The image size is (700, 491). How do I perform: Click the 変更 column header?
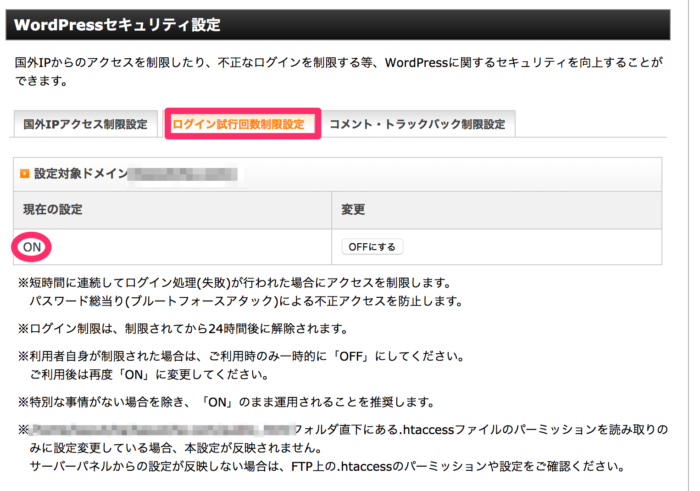[496, 210]
